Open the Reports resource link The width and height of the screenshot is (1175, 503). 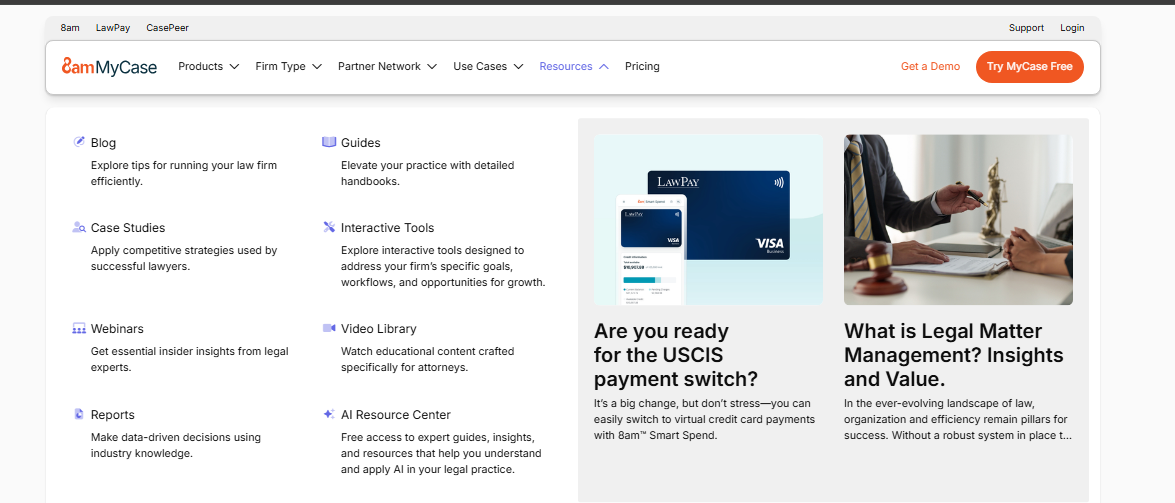click(x=112, y=415)
